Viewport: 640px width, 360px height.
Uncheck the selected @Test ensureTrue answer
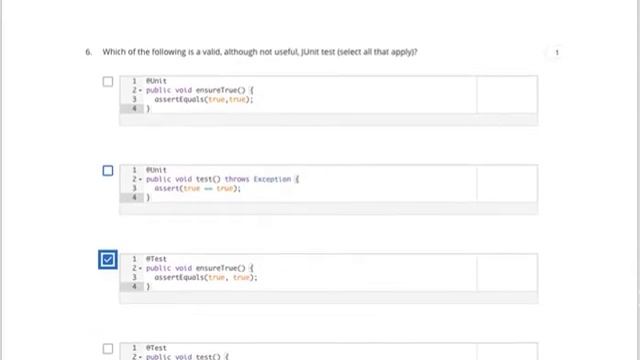pos(108,260)
